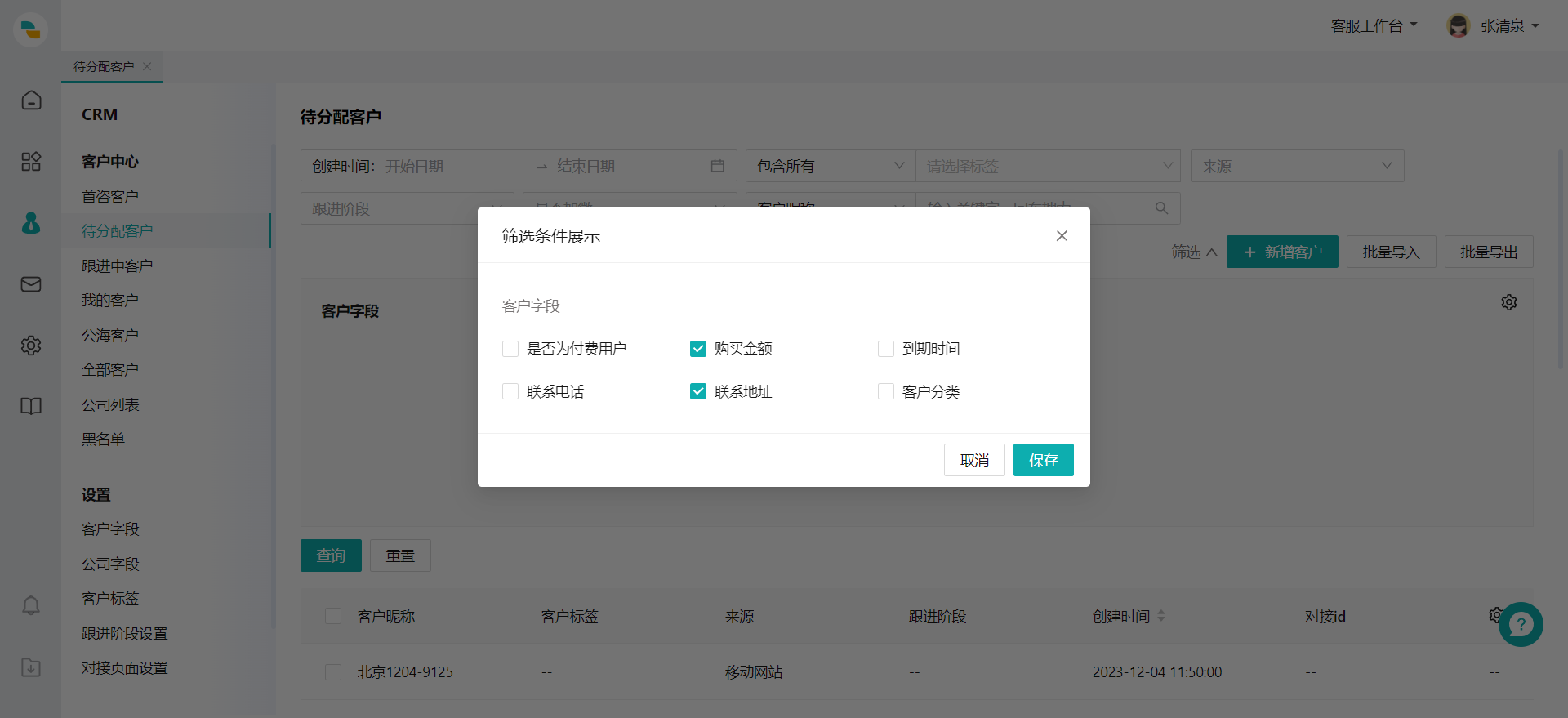Go to 首咨客户 in the menu

[110, 196]
